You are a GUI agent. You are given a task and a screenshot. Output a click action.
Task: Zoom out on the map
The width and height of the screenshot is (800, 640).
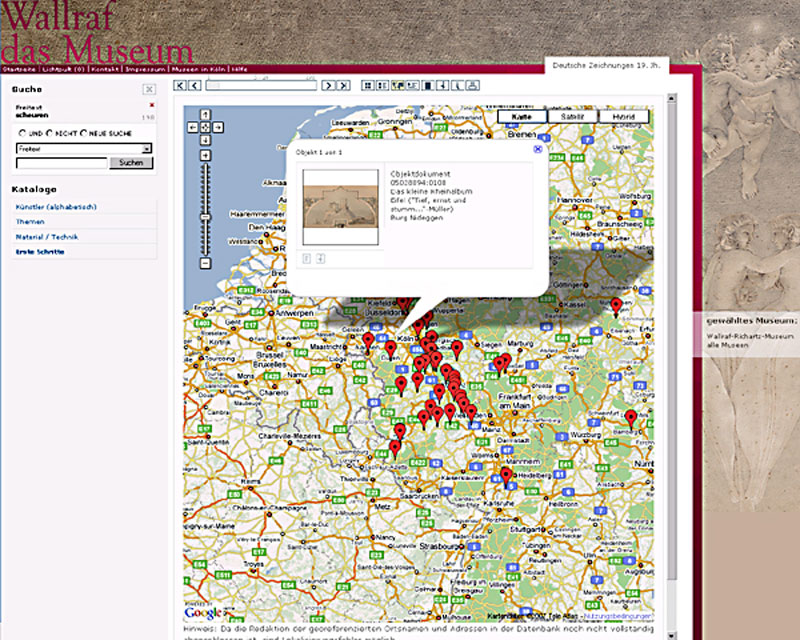205,263
